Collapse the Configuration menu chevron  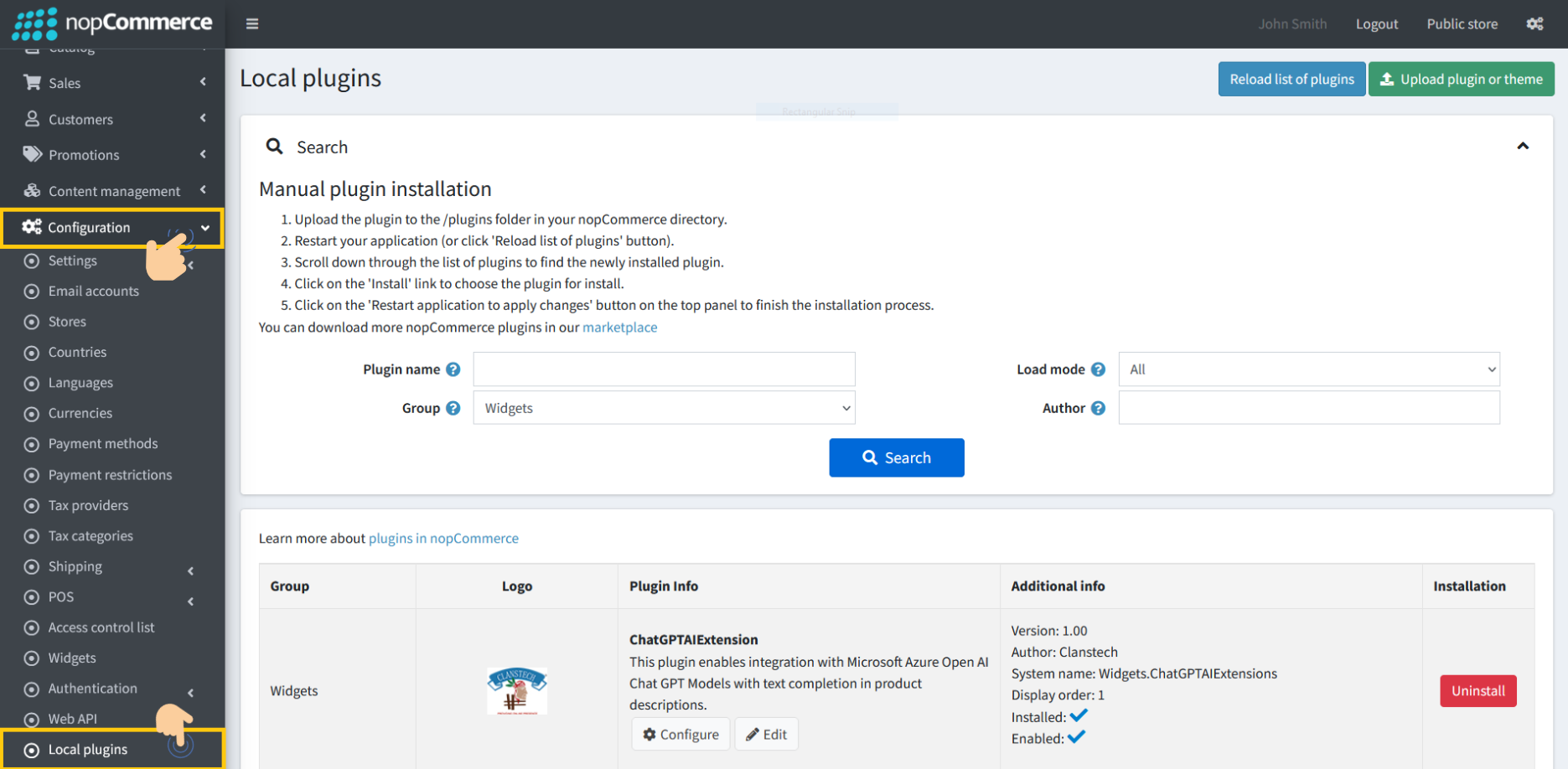pos(205,228)
